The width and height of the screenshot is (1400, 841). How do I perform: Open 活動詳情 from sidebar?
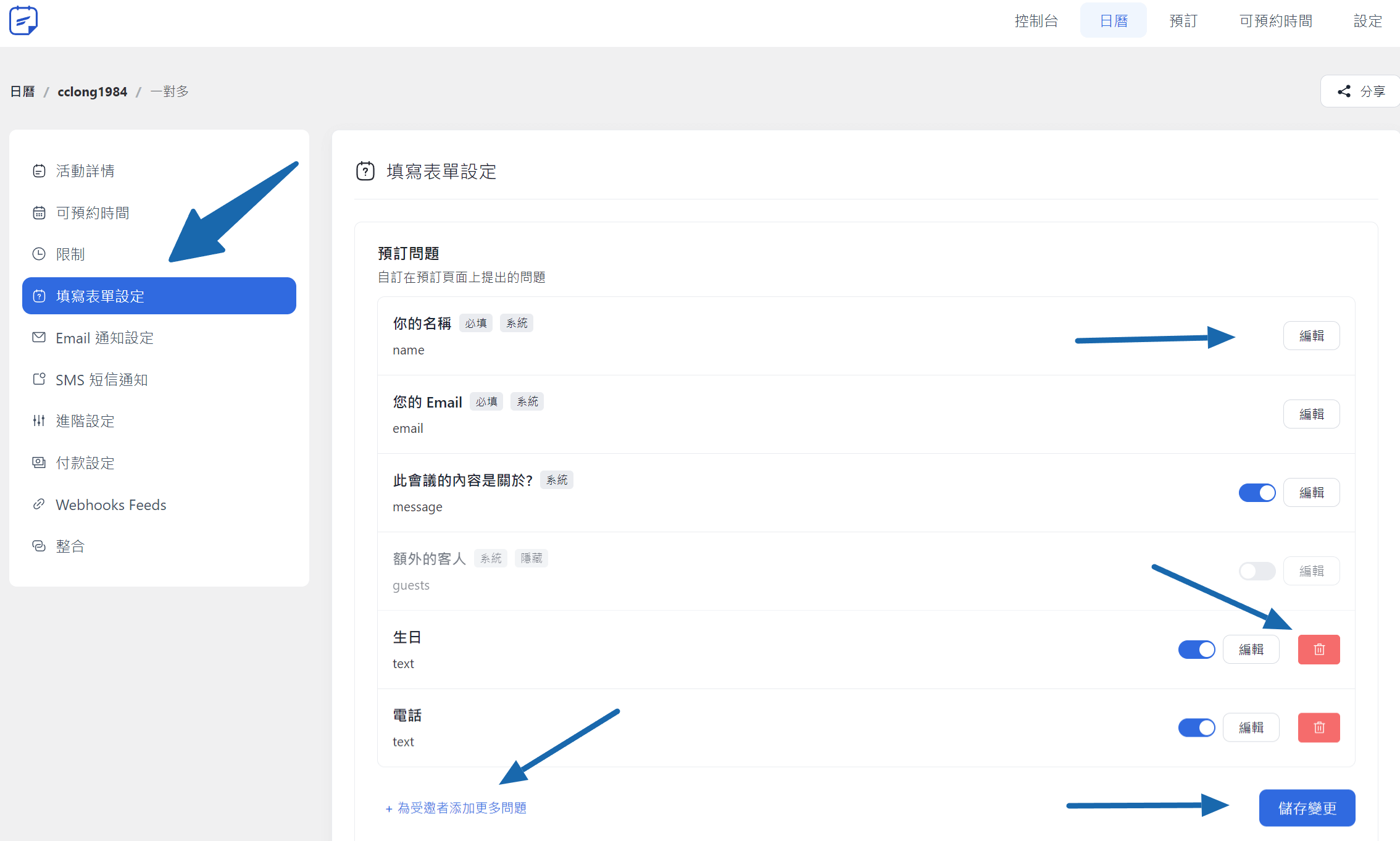tap(85, 171)
